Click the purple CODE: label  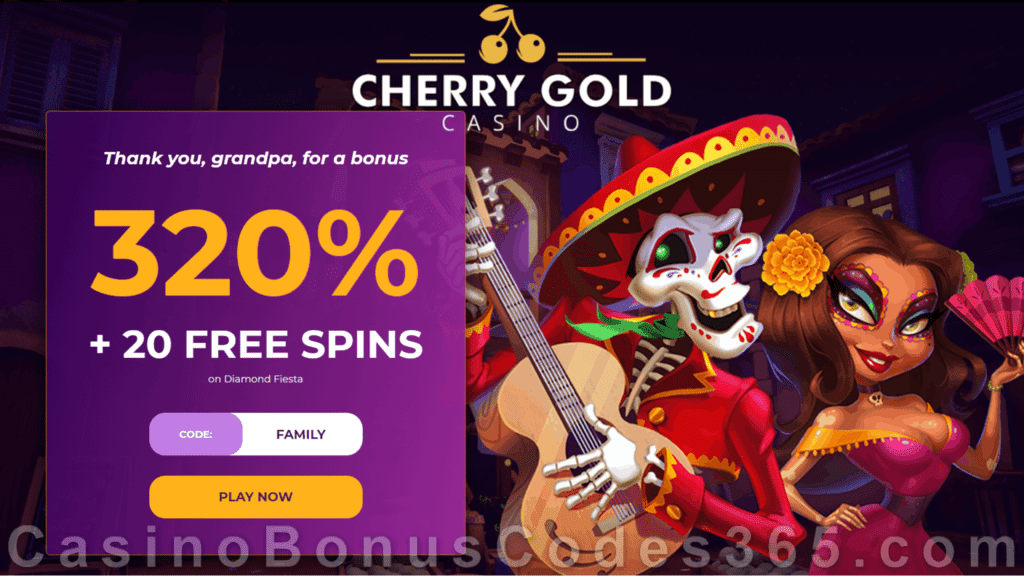[195, 434]
